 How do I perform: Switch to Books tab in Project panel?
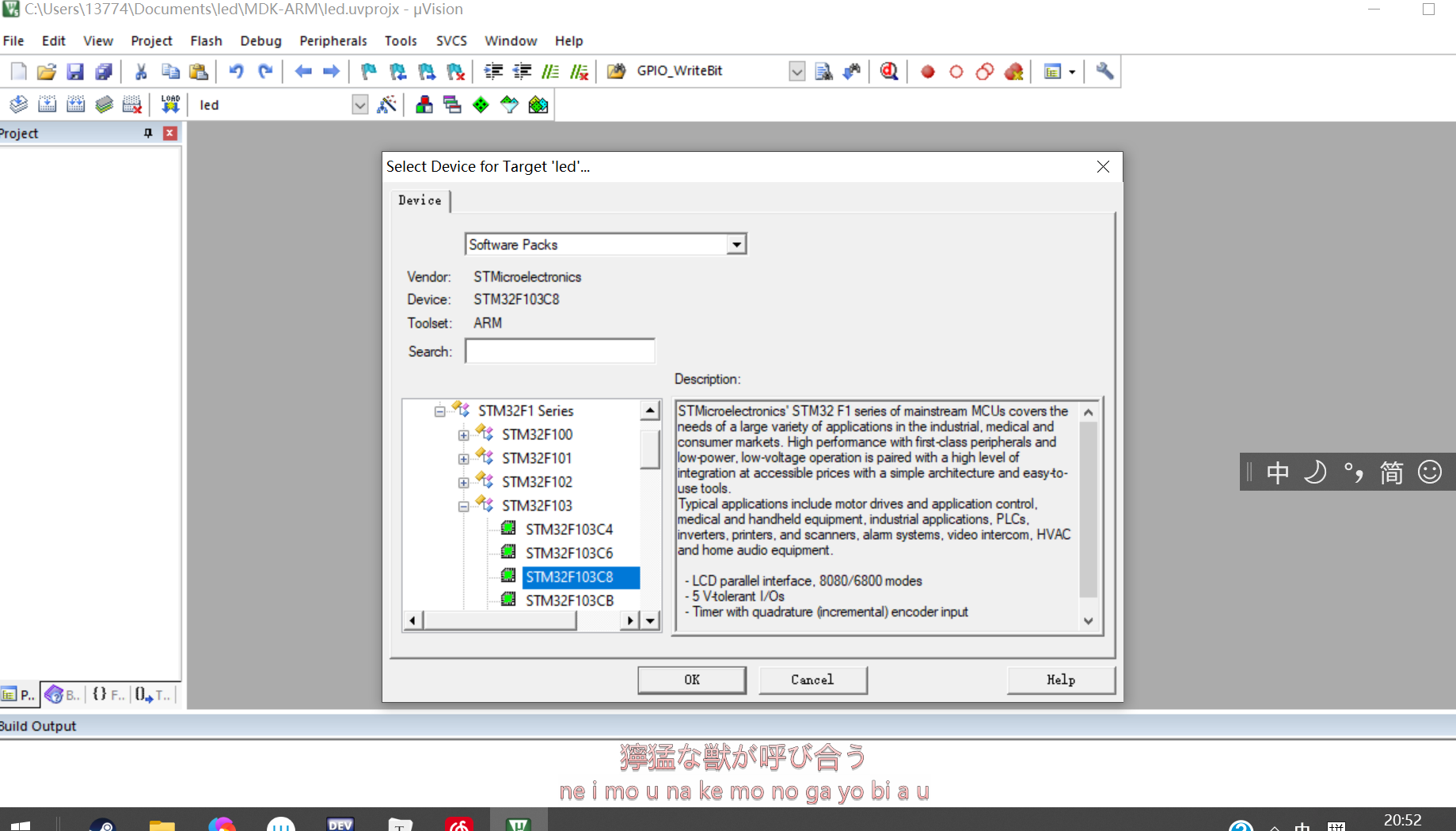[63, 695]
